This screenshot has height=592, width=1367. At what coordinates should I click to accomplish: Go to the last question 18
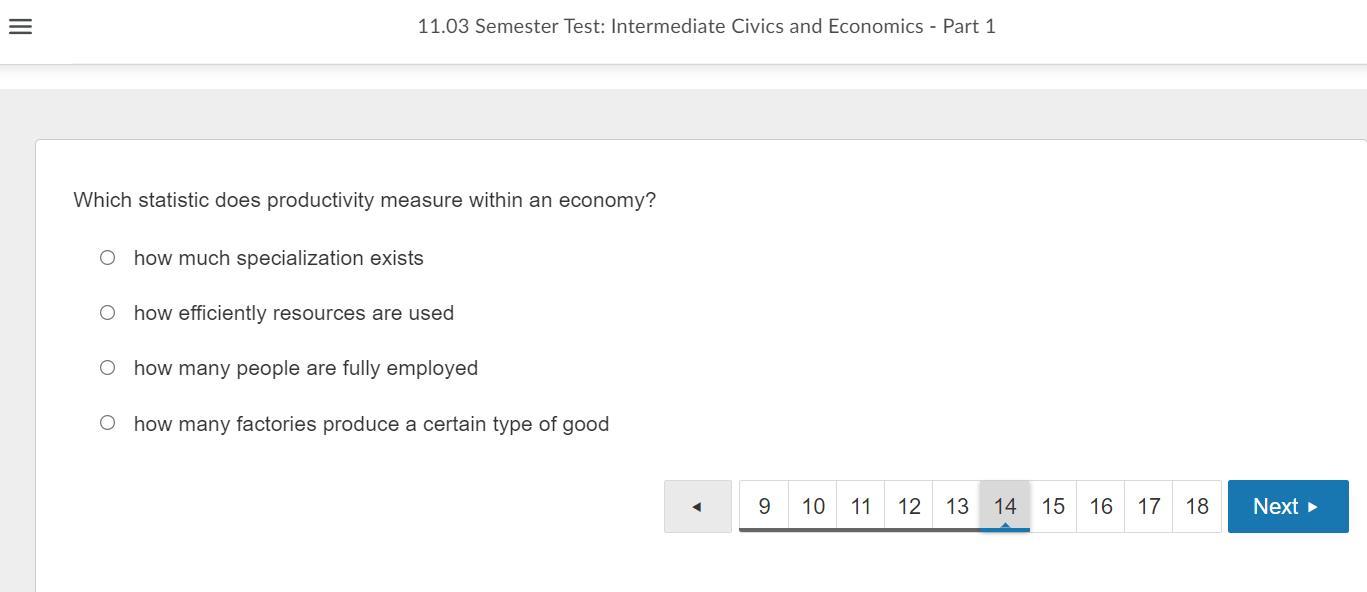coord(1196,506)
